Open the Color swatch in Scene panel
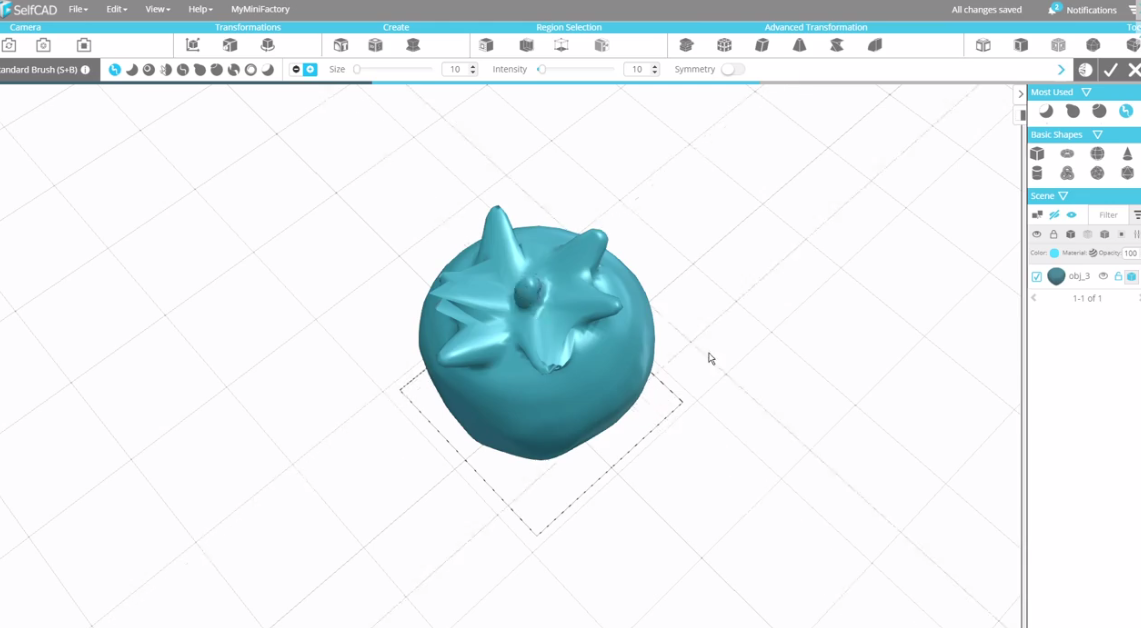 1054,253
